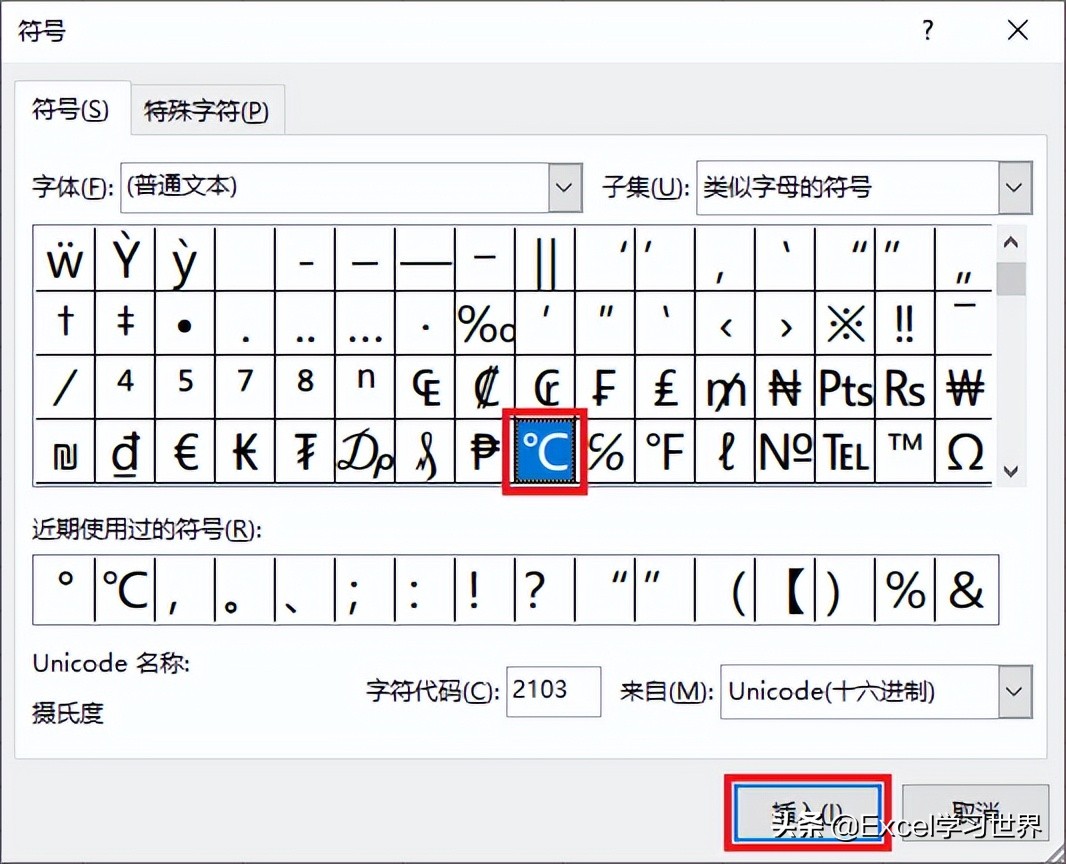The width and height of the screenshot is (1066, 864).
Task: Select the € euro symbol in the grid
Action: pos(184,451)
